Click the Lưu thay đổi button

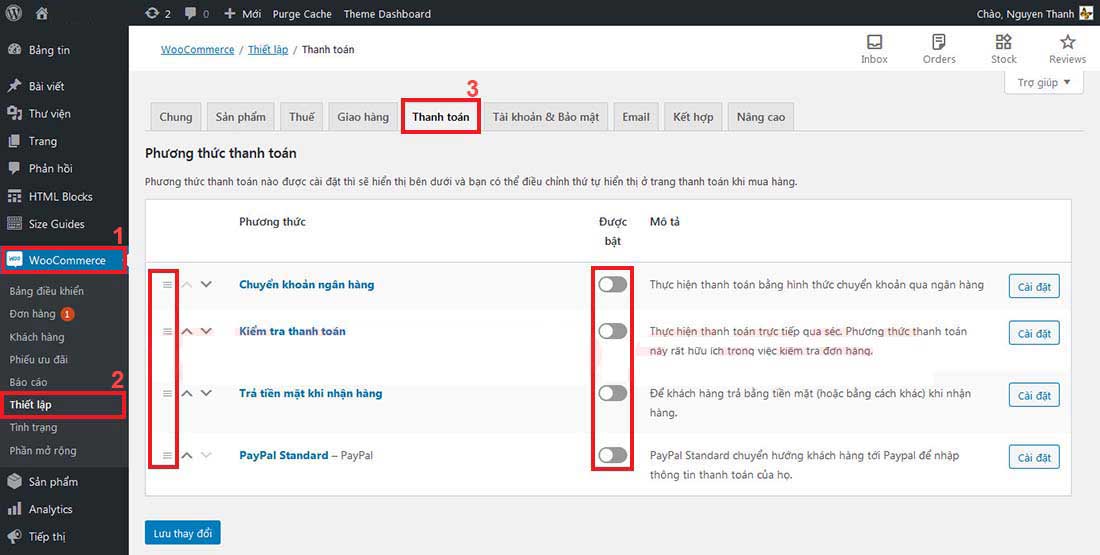pos(182,533)
